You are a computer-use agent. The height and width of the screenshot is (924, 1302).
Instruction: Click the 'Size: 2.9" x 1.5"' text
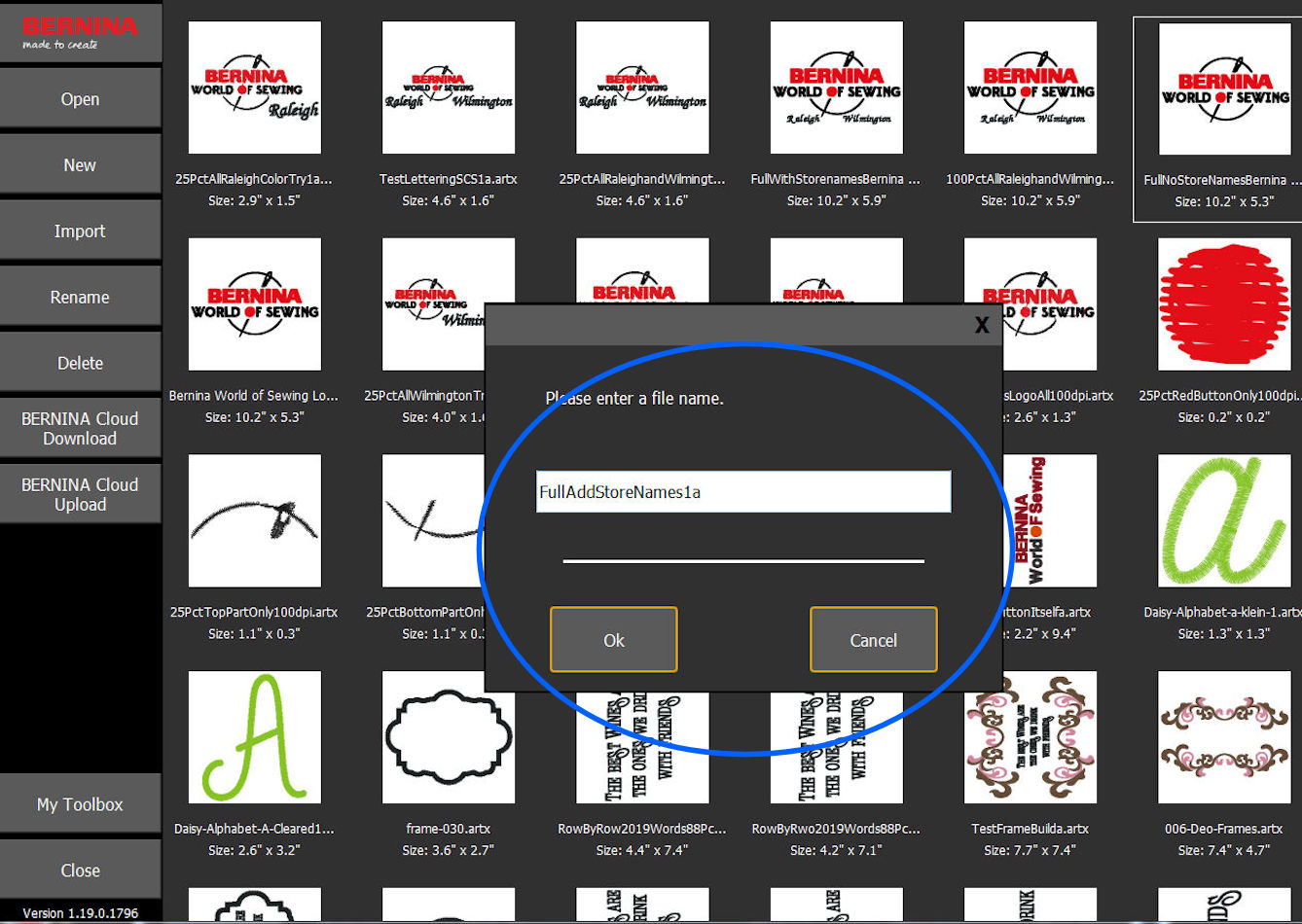pos(254,200)
